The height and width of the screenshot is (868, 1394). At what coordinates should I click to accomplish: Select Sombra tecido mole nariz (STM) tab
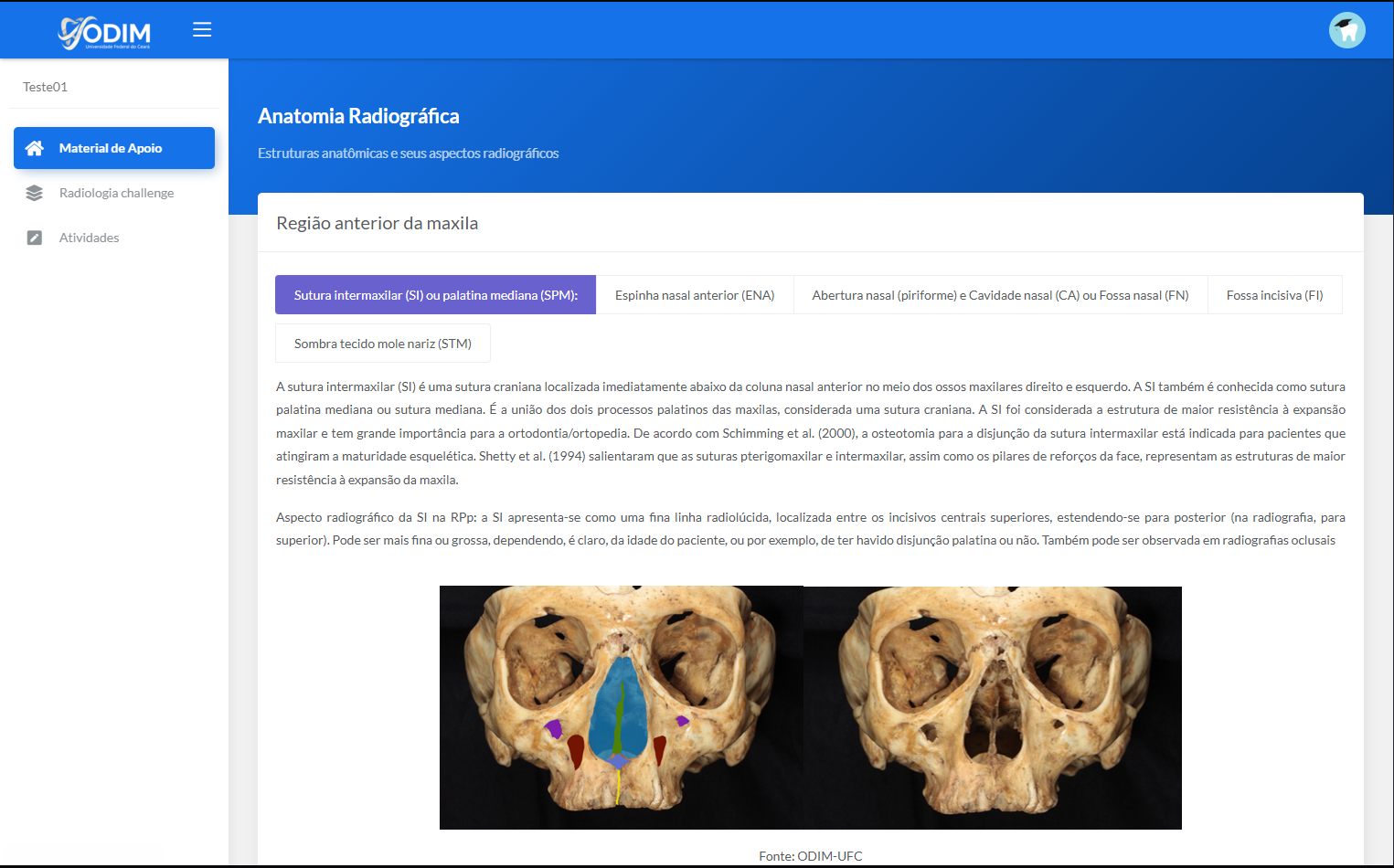tap(382, 344)
